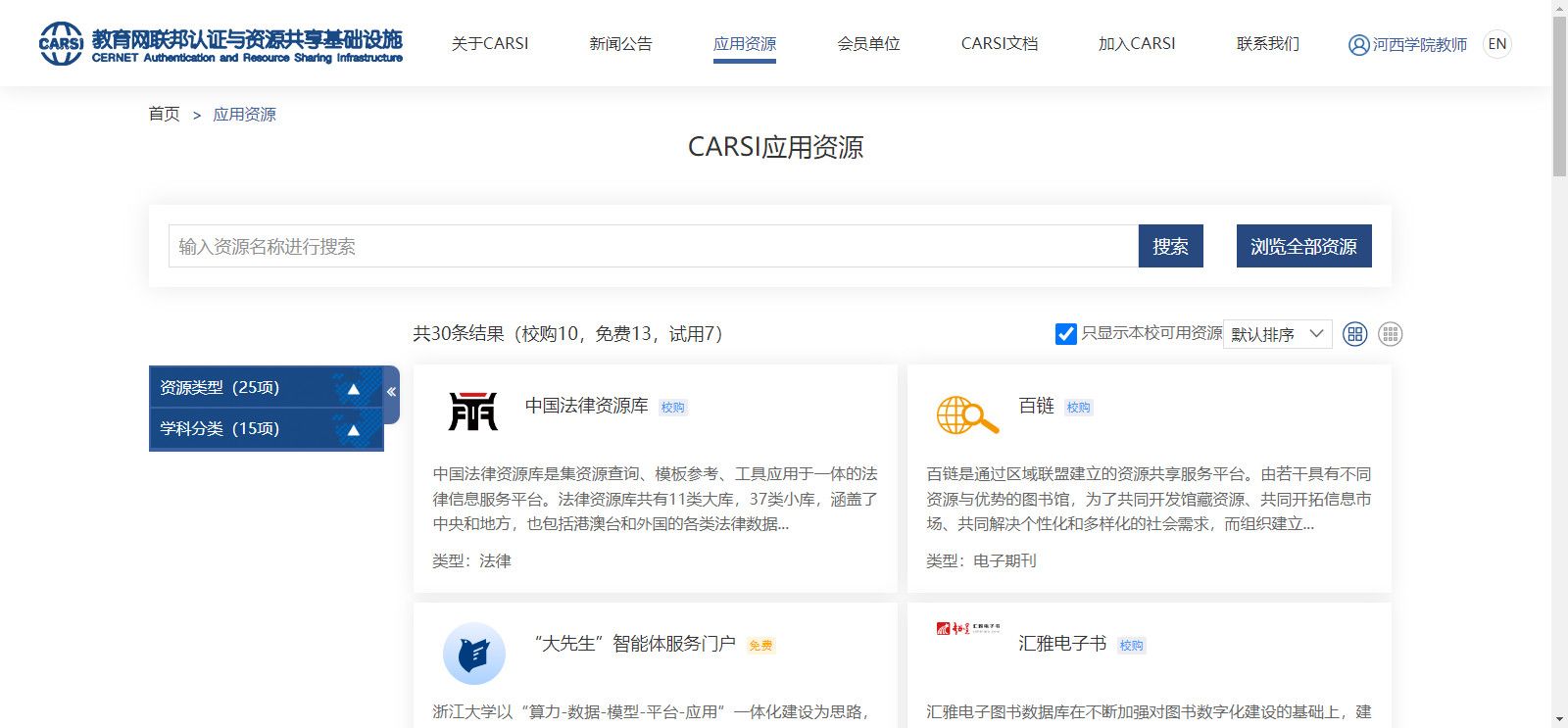1568x728 pixels.
Task: Click 大先生 blue circle logo
Action: click(474, 654)
